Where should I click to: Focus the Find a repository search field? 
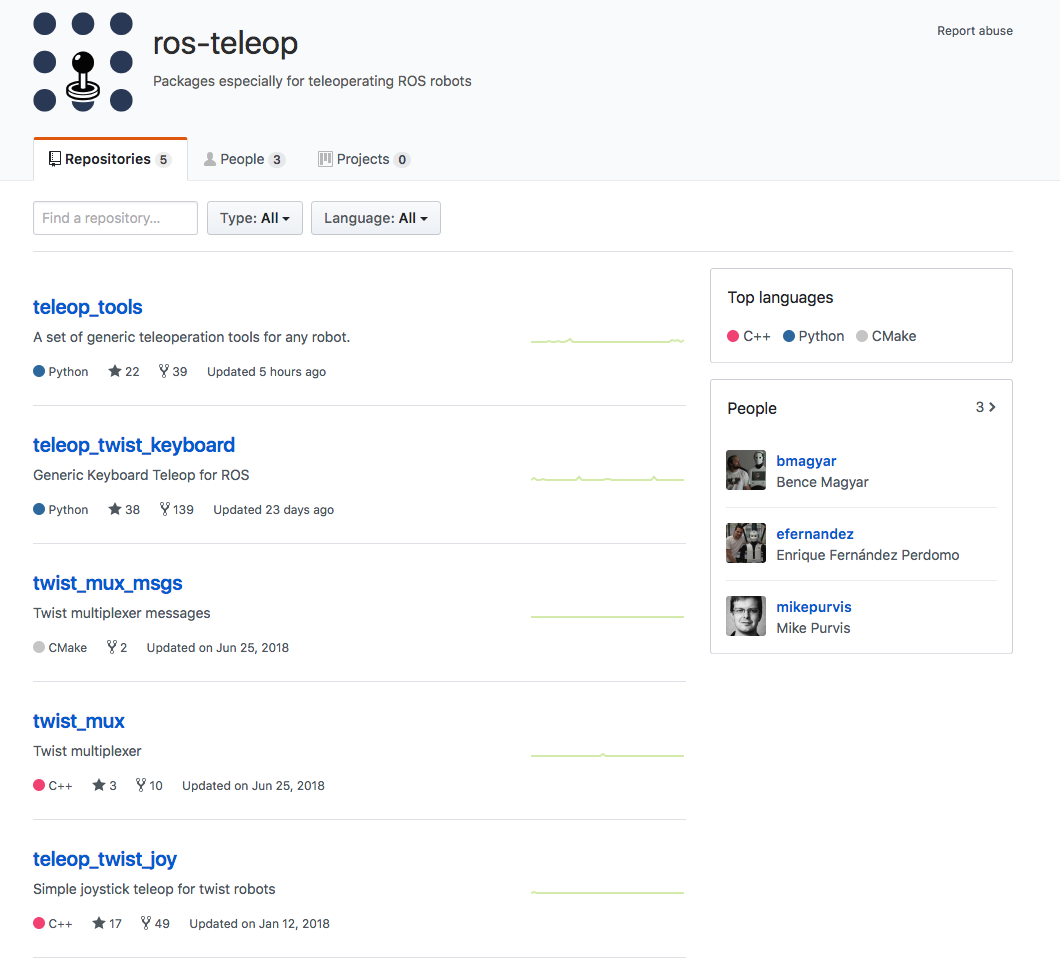pos(115,218)
